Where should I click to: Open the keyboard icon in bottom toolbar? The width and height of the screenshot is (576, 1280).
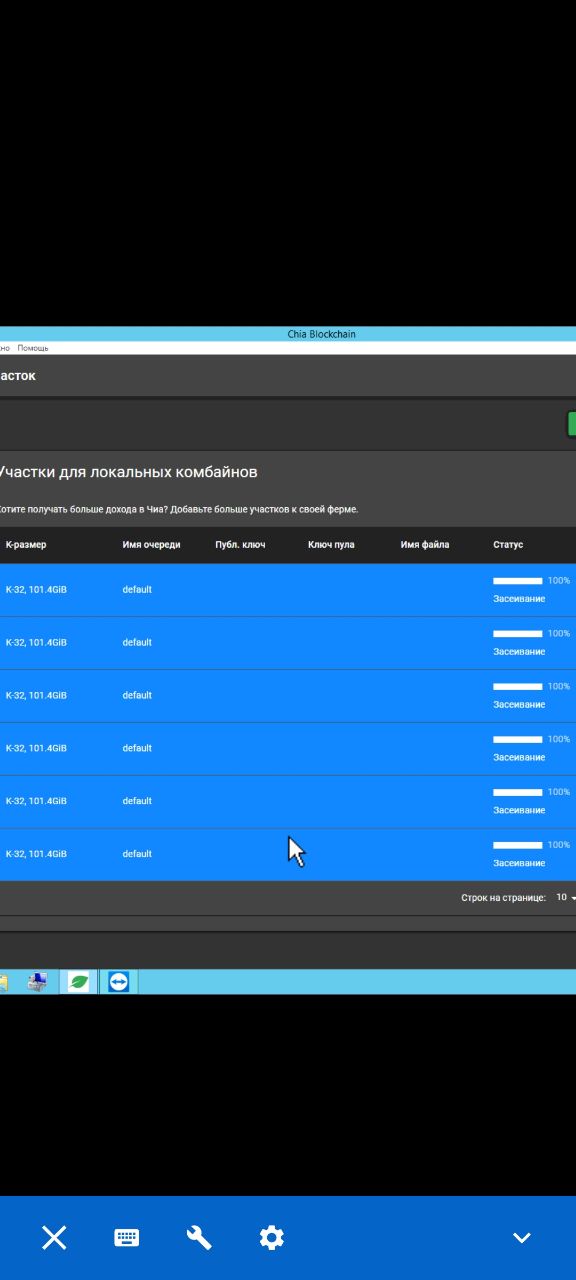click(126, 1237)
